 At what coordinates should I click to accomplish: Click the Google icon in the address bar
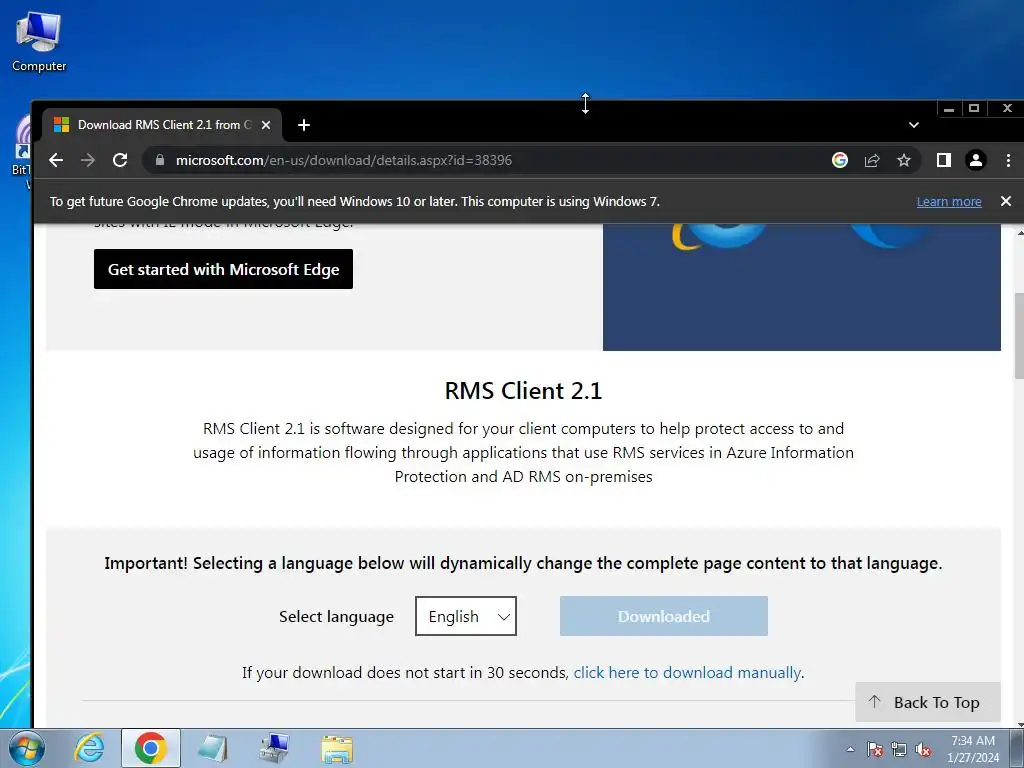[x=840, y=160]
